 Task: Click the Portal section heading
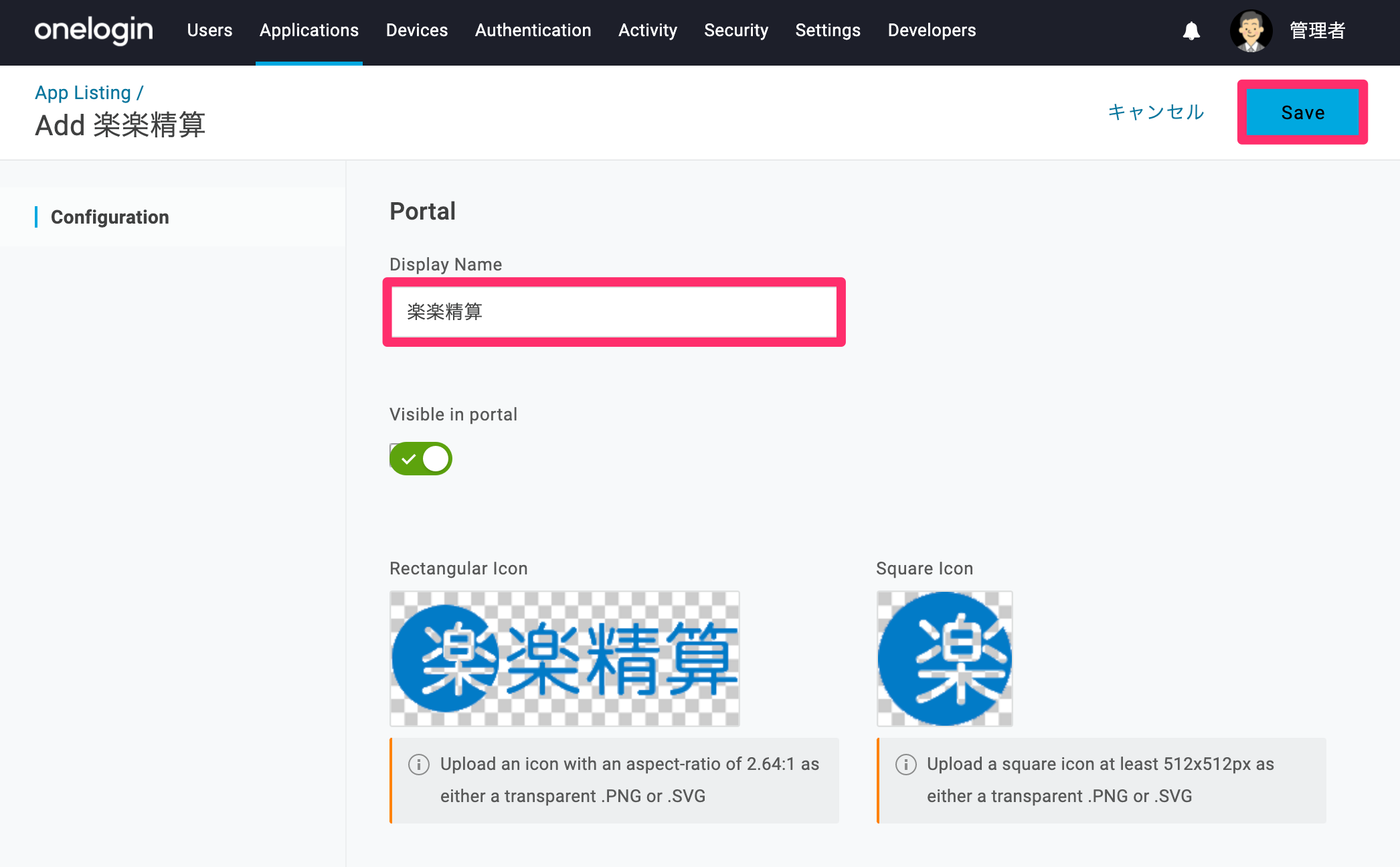[422, 212]
